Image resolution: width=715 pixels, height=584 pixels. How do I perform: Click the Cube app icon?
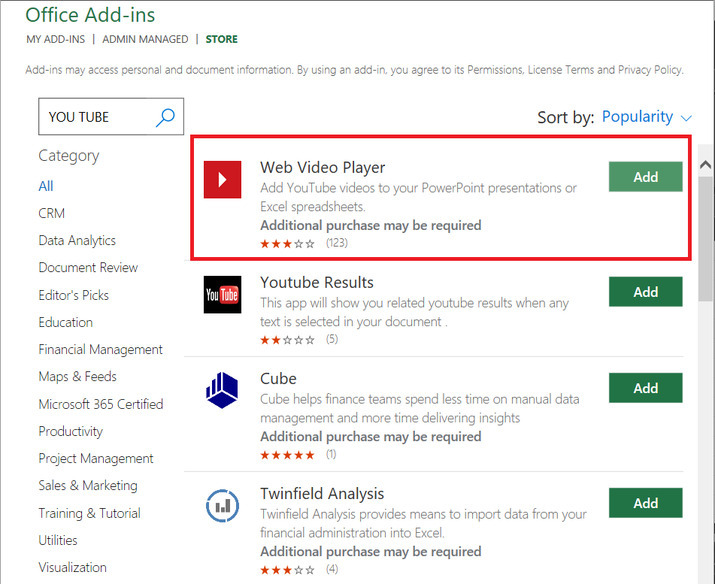222,390
